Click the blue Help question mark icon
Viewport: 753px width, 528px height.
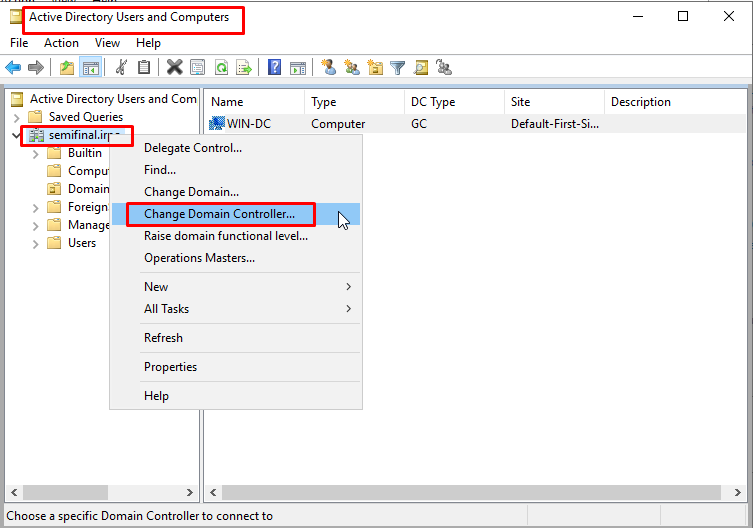tap(274, 68)
